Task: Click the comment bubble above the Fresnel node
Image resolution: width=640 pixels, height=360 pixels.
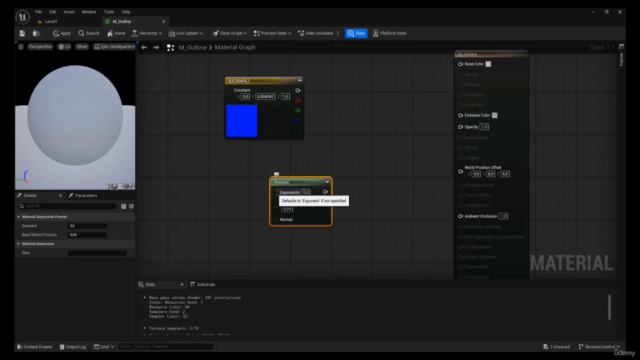Action: click(x=276, y=174)
